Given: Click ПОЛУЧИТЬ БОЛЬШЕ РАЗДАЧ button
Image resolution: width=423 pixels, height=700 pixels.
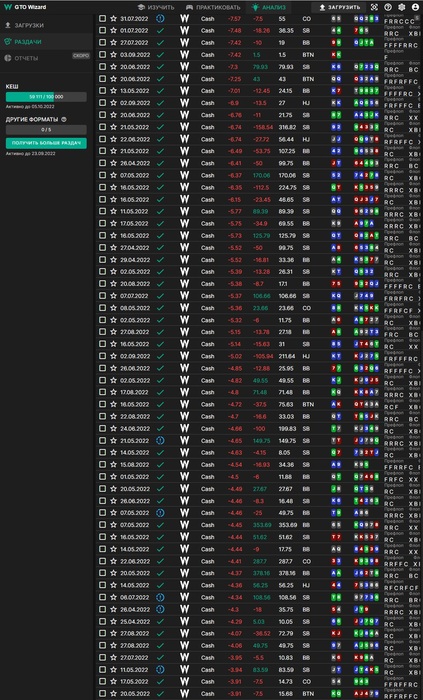Looking at the screenshot, I should [46, 143].
